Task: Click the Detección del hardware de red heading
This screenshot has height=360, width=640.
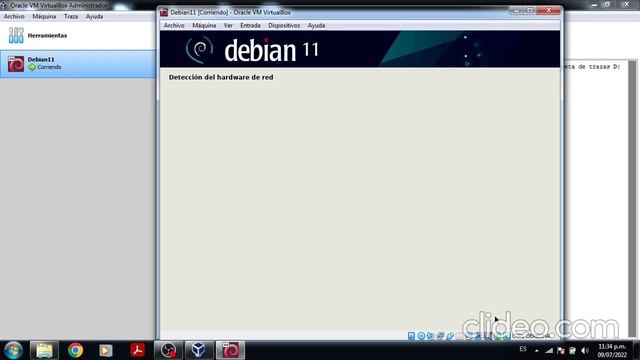Action: point(221,77)
